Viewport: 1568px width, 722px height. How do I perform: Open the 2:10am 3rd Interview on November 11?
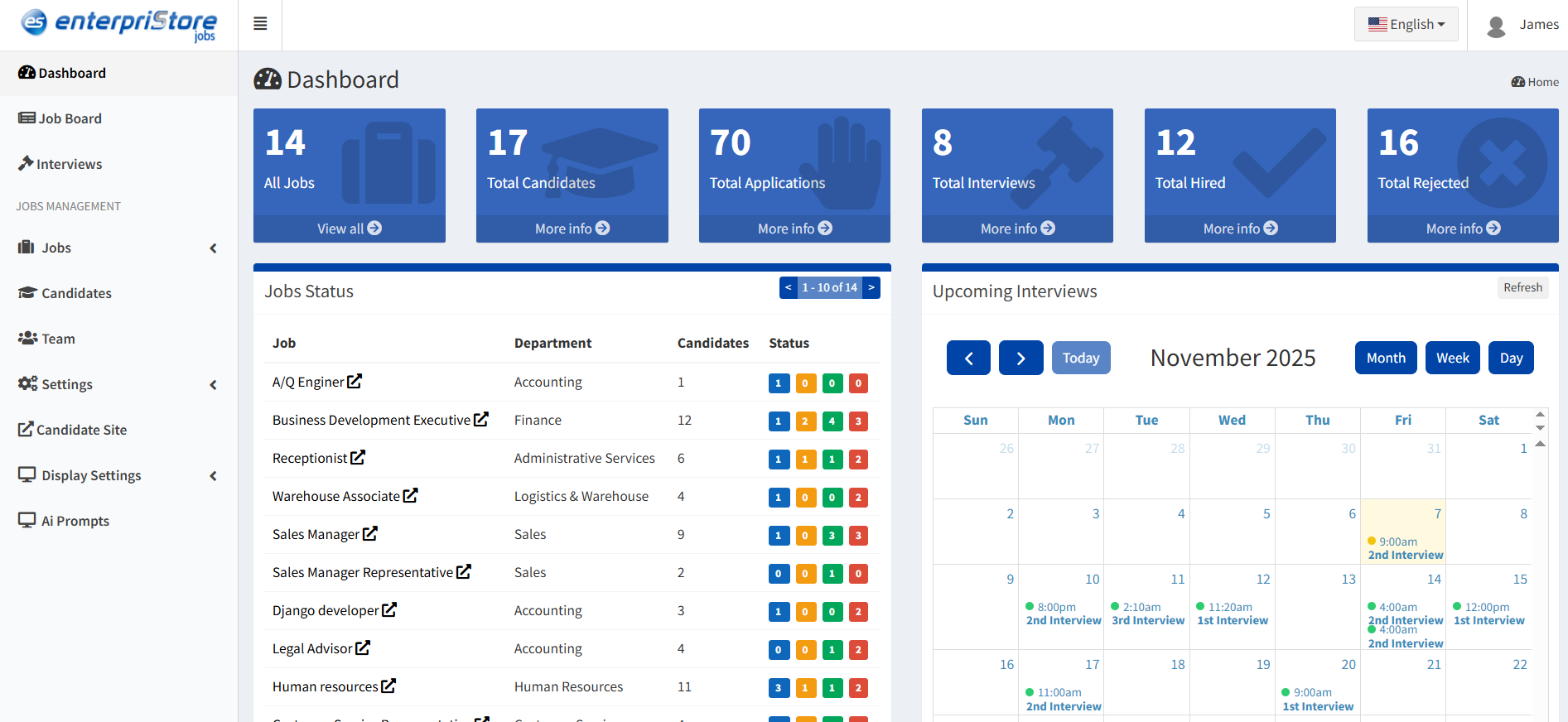pyautogui.click(x=1148, y=614)
